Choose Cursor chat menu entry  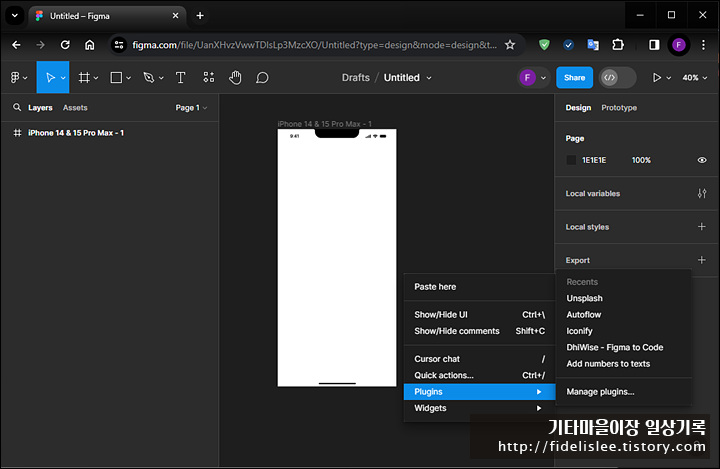479,359
